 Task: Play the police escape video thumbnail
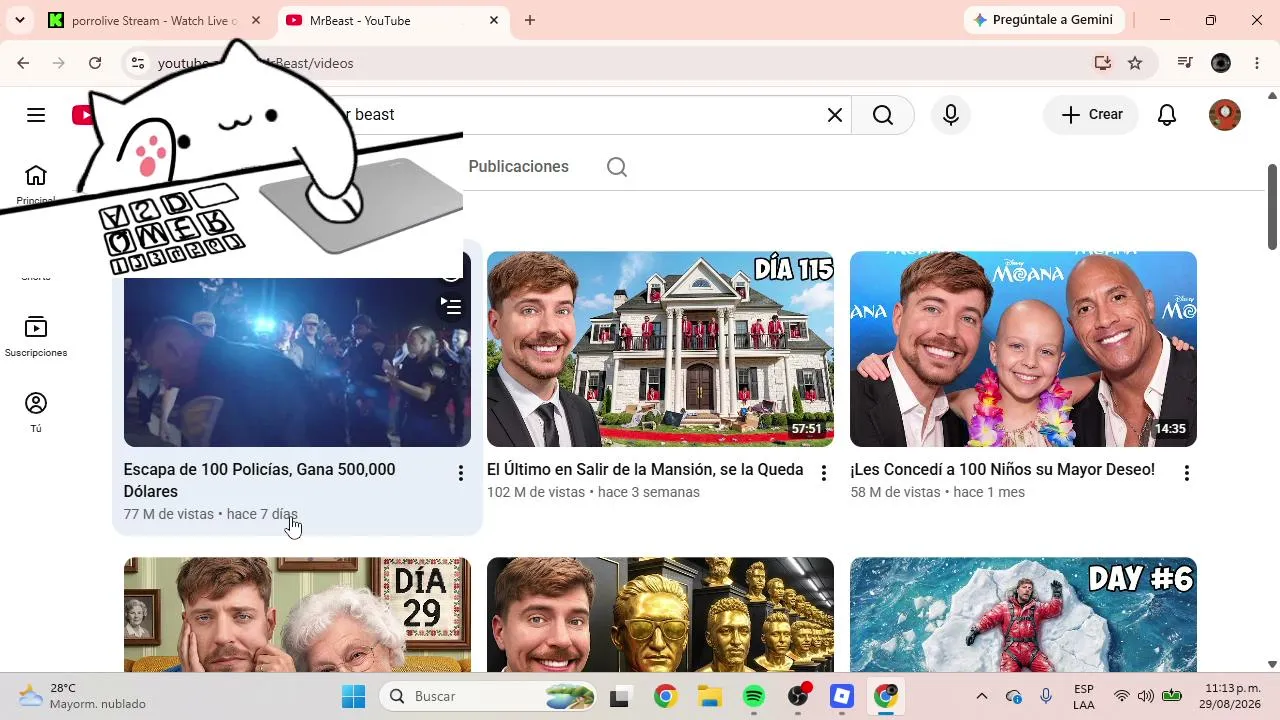pos(297,362)
